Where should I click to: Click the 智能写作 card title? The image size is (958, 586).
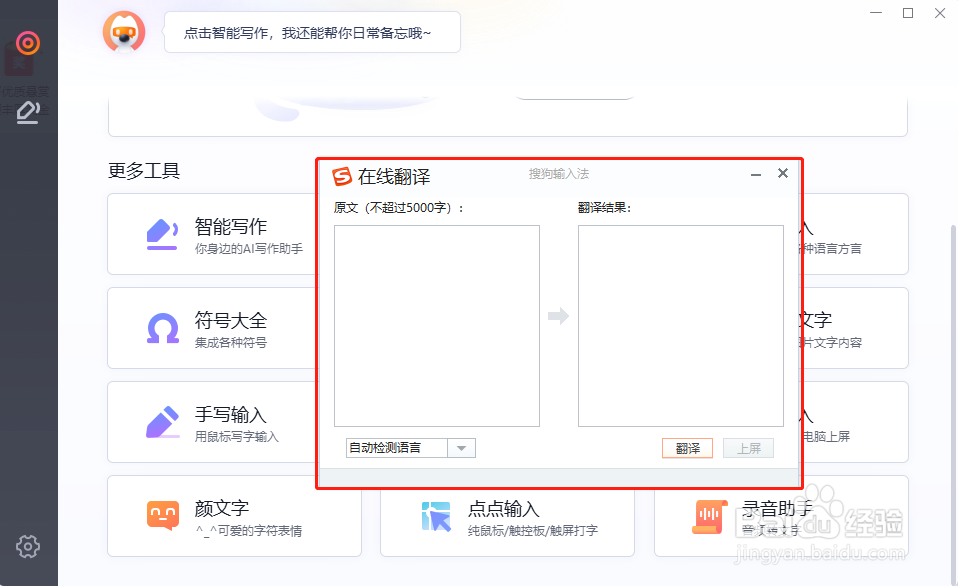[x=230, y=227]
